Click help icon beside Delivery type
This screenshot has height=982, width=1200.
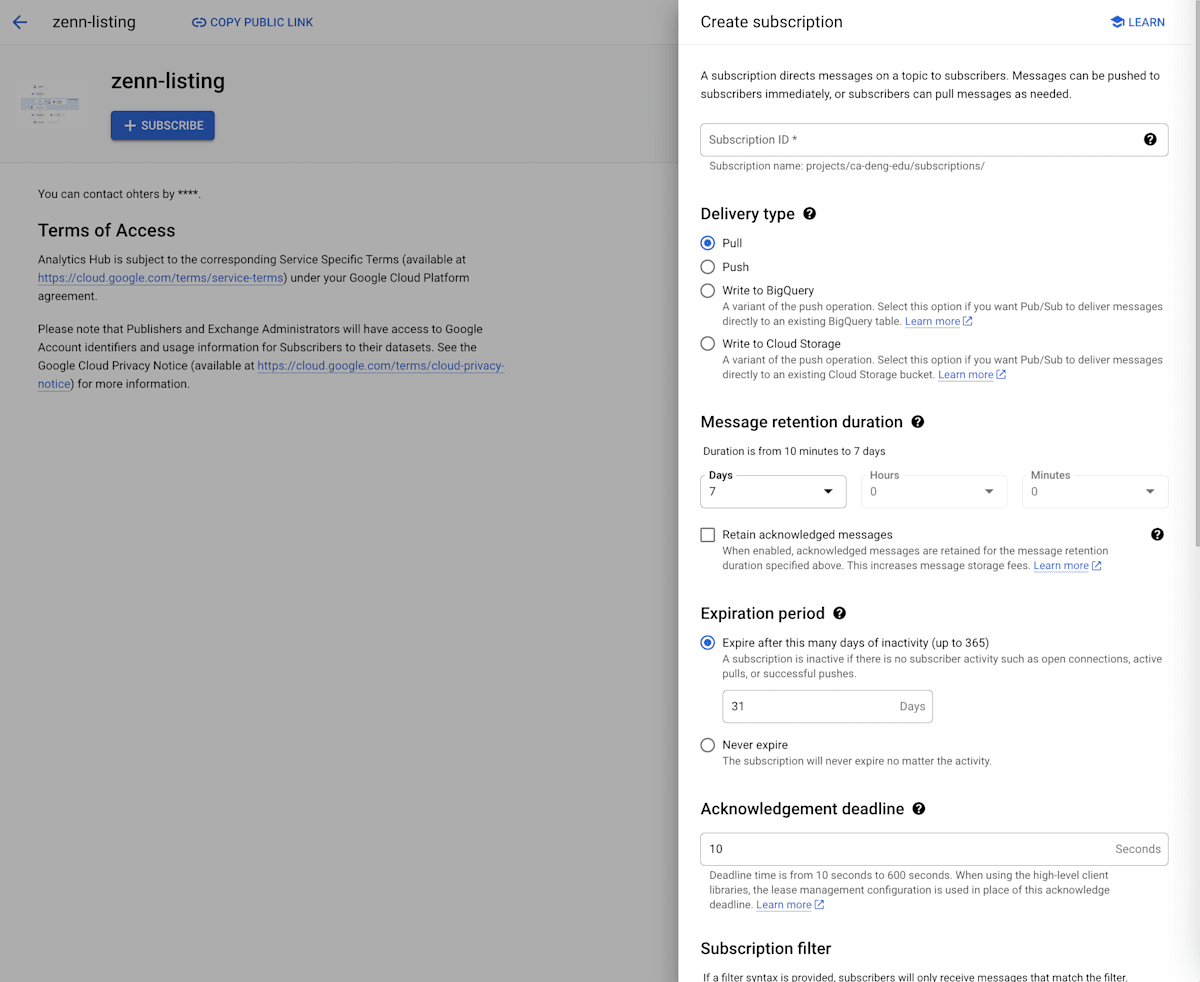[810, 214]
